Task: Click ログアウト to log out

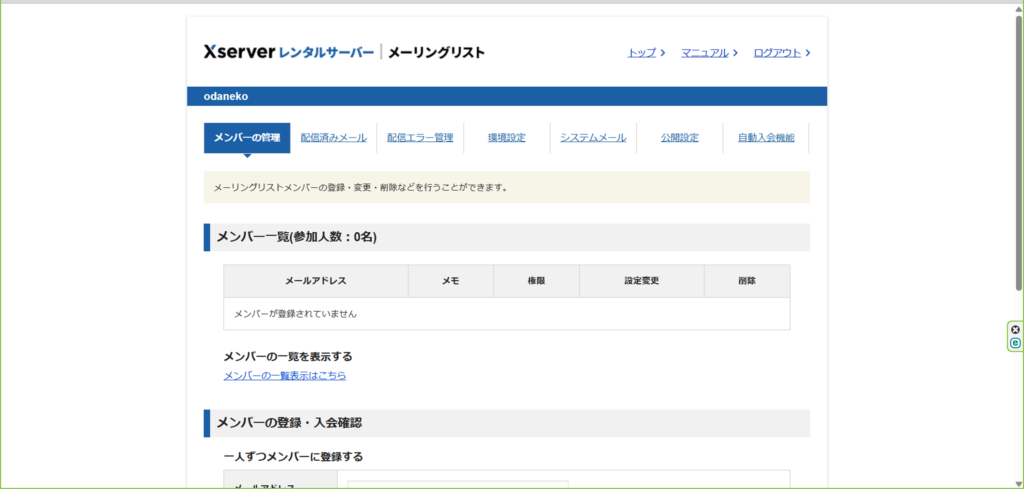Action: click(x=777, y=52)
